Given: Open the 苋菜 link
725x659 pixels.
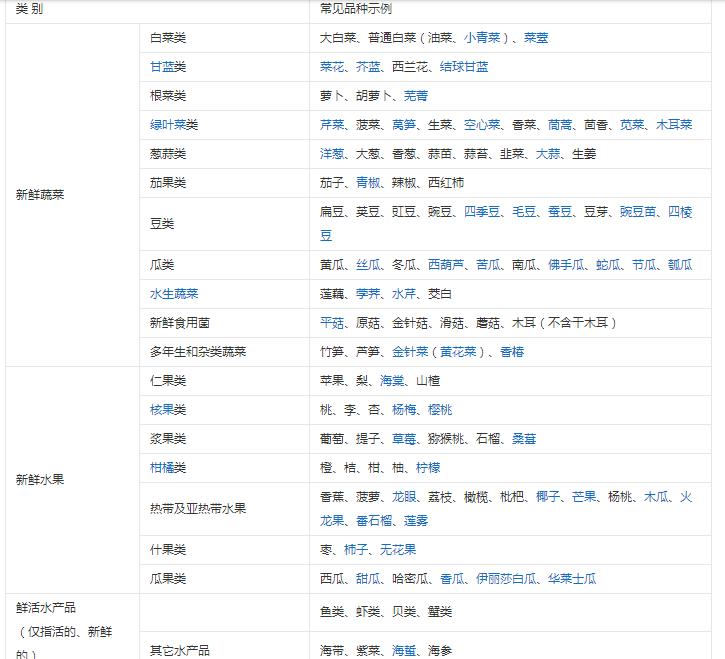Looking at the screenshot, I should click(632, 125).
